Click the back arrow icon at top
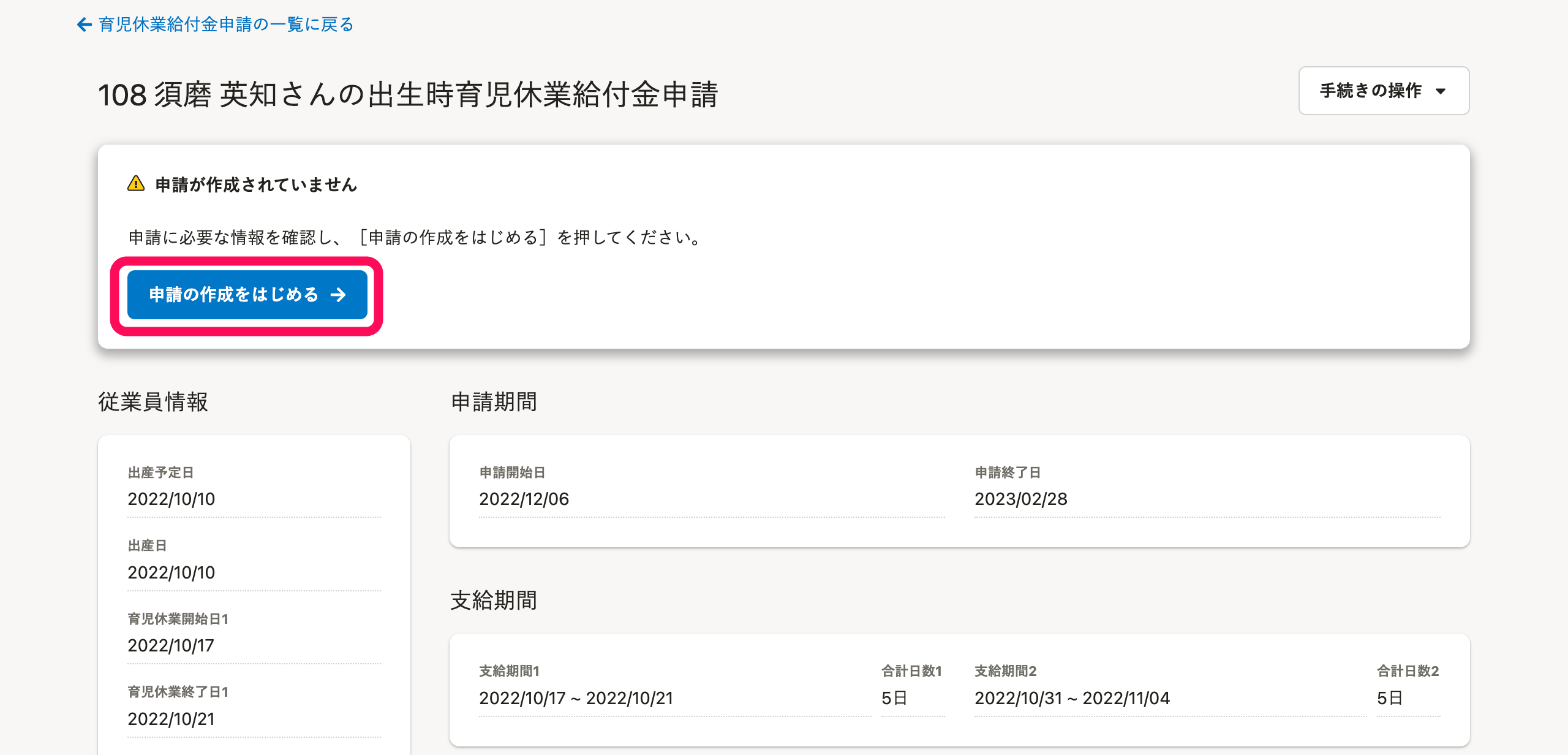Screen dimensions: 1568x755 point(84,25)
